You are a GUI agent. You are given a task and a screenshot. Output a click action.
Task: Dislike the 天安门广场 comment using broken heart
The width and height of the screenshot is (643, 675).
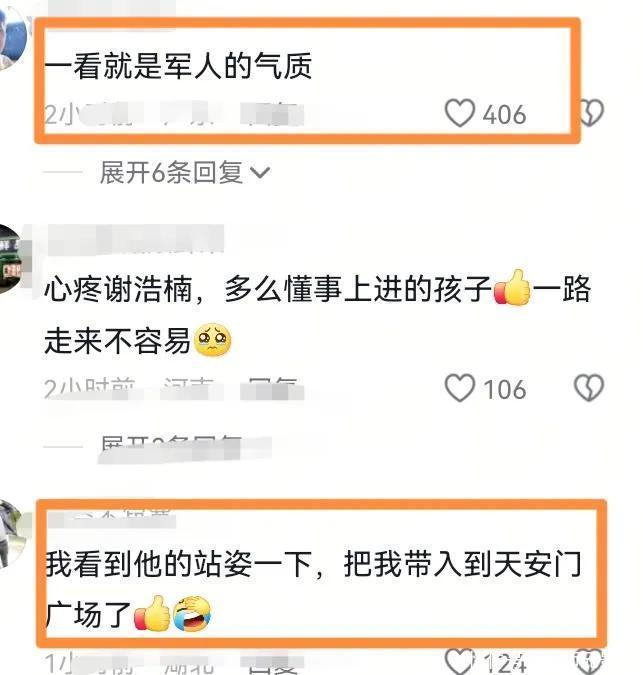(589, 662)
